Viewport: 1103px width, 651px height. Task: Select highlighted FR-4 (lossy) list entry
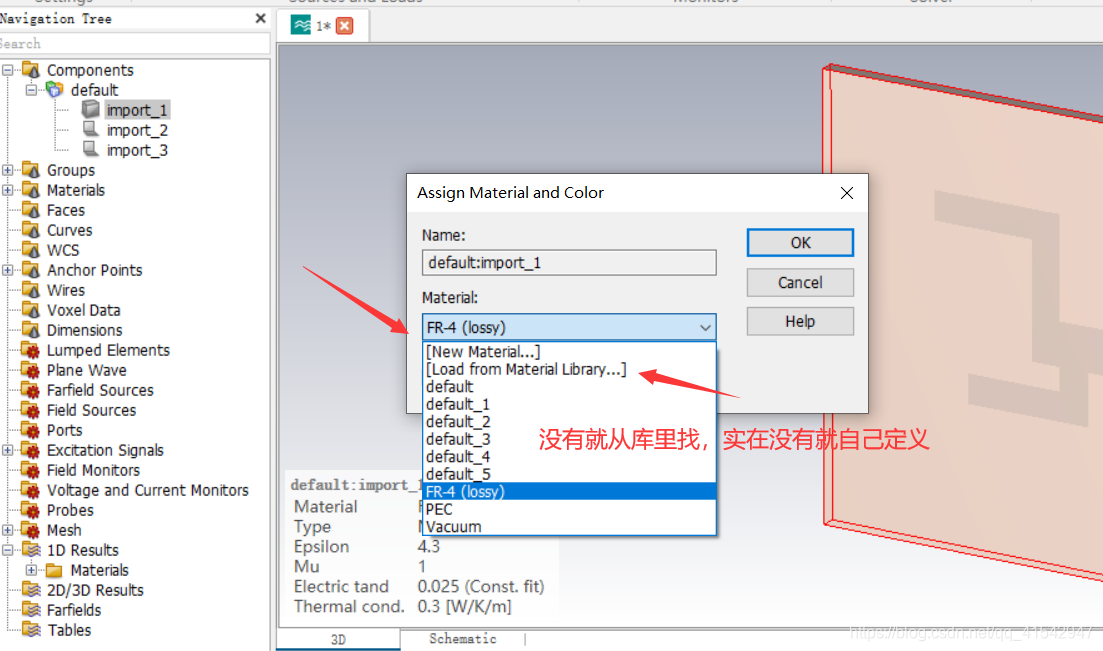click(569, 491)
